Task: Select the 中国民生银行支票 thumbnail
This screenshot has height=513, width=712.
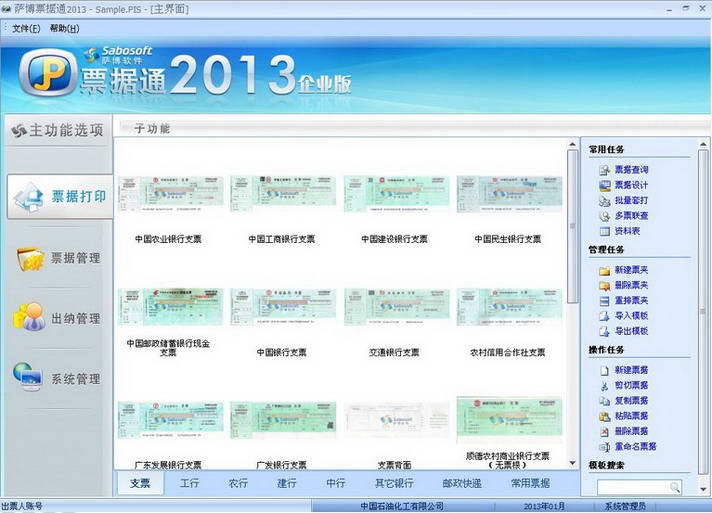Action: pos(509,194)
